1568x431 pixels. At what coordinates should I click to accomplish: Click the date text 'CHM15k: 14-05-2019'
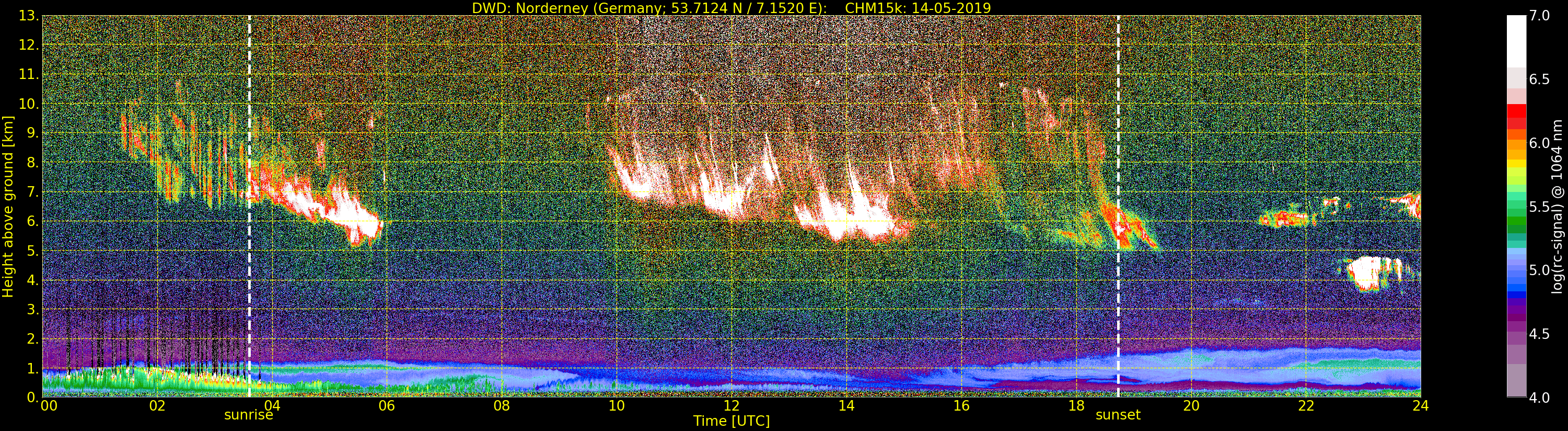918,8
